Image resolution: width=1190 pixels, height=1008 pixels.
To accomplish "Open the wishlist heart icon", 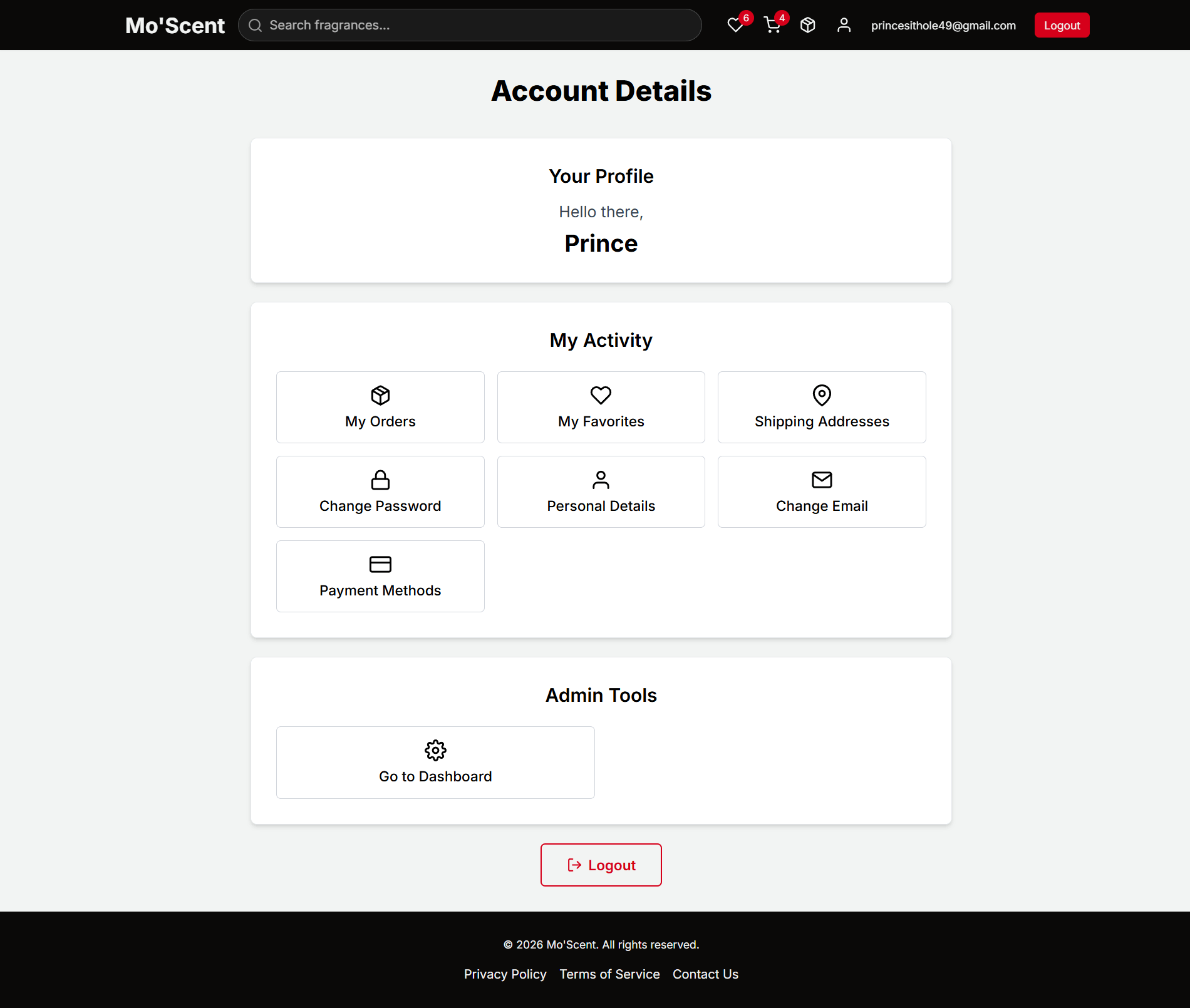I will (x=735, y=25).
